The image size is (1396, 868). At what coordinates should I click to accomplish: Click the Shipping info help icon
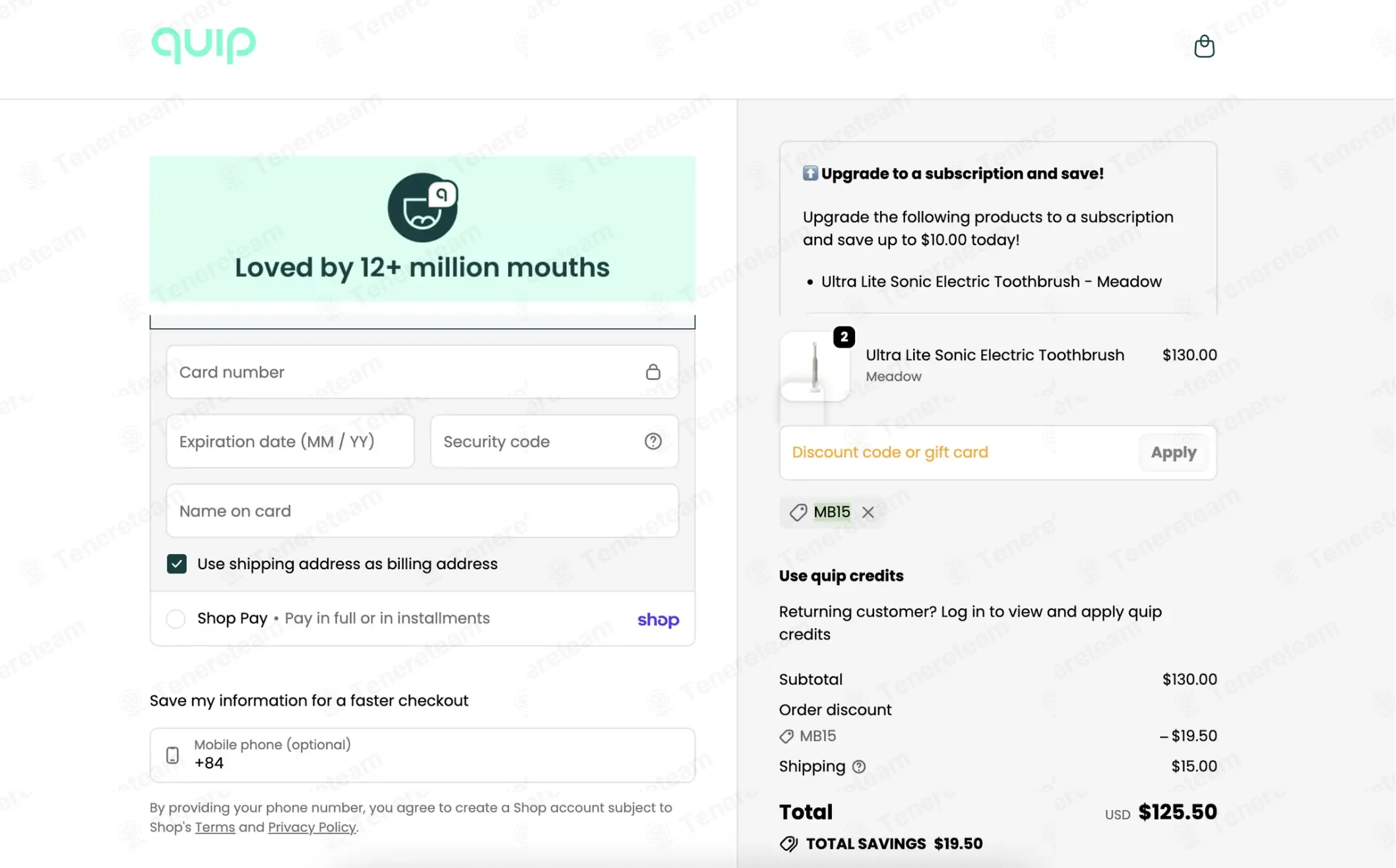pos(858,766)
